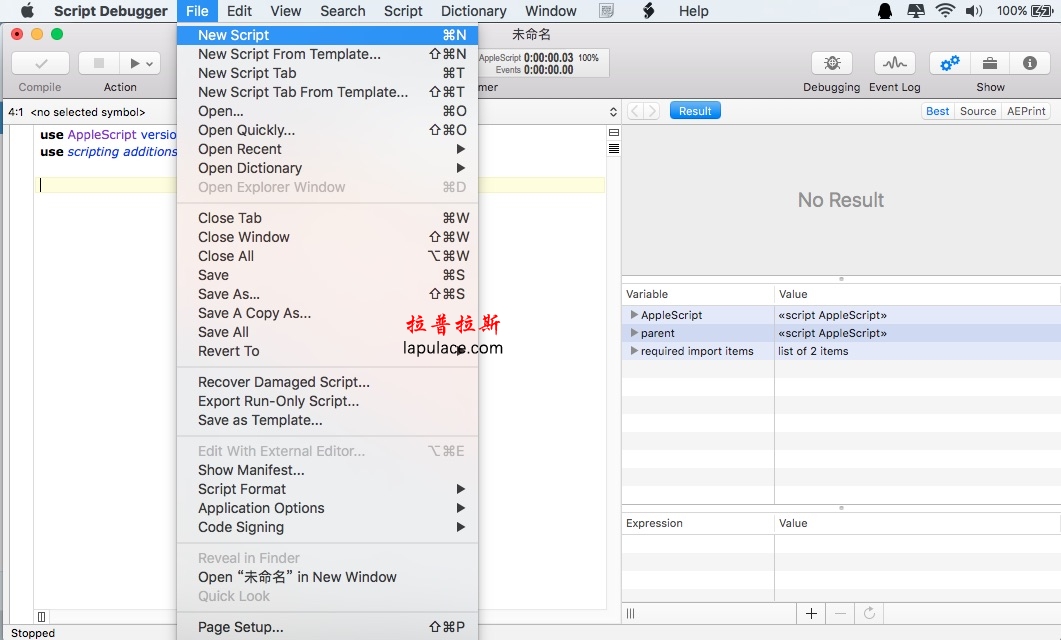The height and width of the screenshot is (640, 1061).
Task: Open the Application Options submenu
Action: tap(328, 508)
